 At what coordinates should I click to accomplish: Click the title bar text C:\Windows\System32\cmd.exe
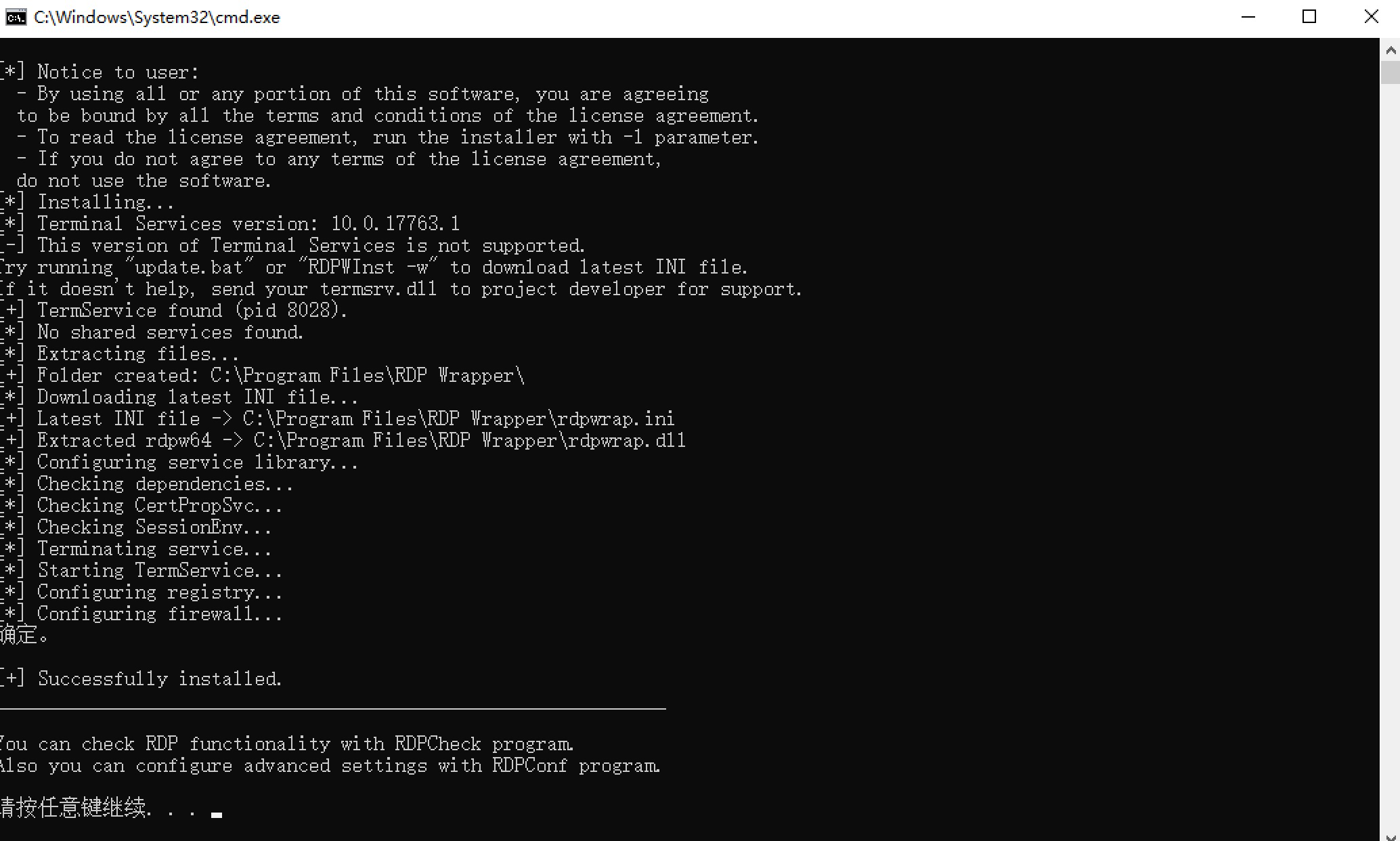pos(157,18)
